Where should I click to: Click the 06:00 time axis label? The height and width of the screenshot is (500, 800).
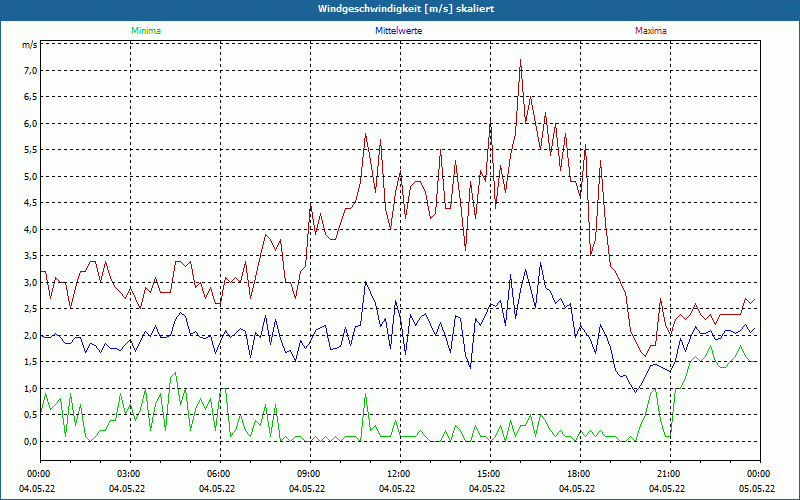220,474
